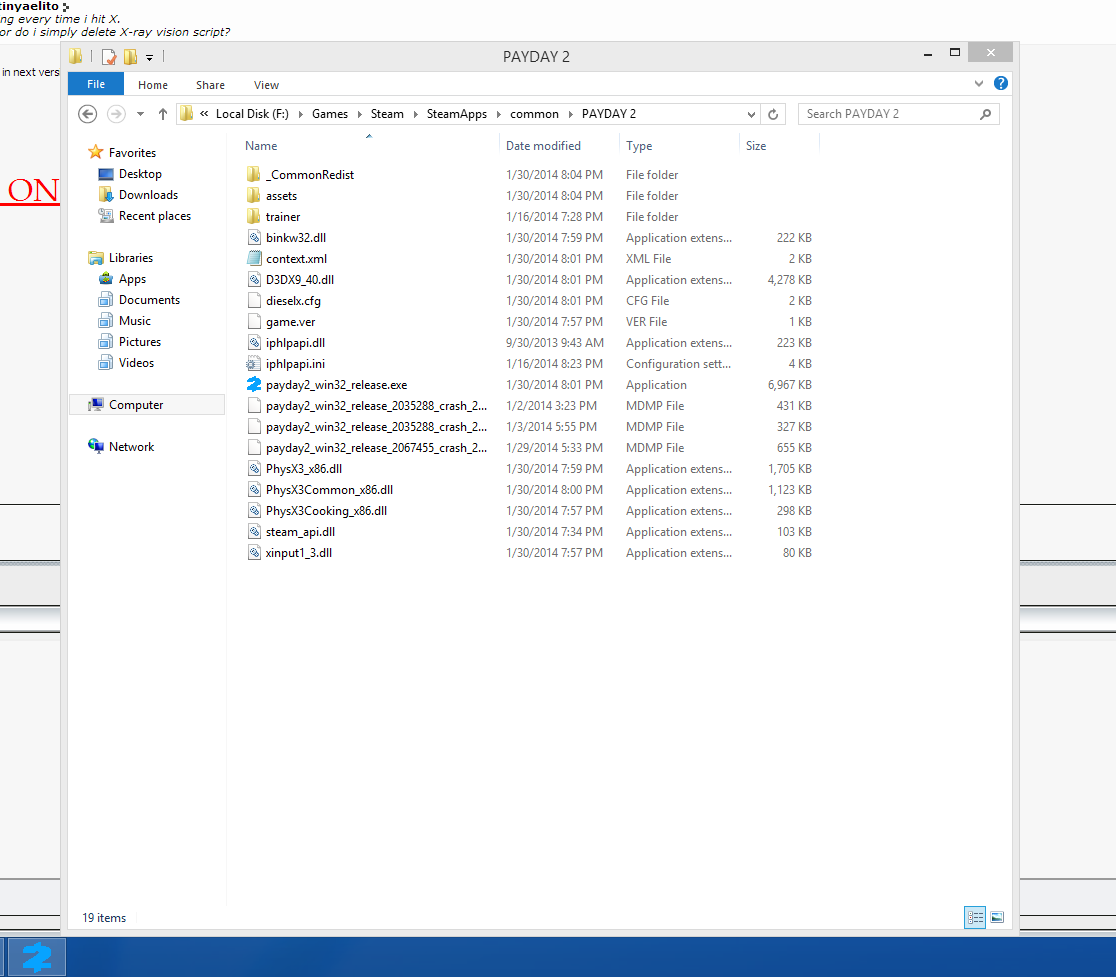Viewport: 1116px width, 977px height.
Task: Click the Properties quick access icon
Action: (x=109, y=56)
